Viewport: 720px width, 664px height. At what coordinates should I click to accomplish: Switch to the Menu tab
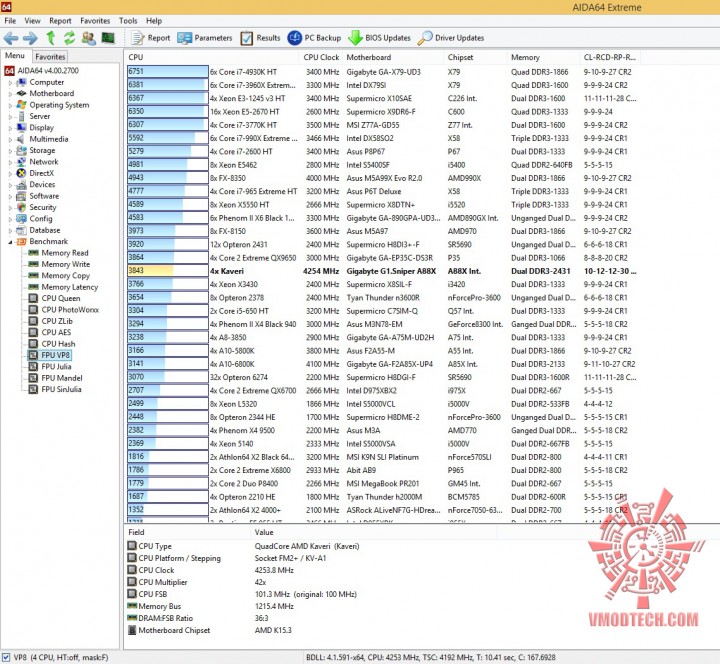tap(15, 56)
